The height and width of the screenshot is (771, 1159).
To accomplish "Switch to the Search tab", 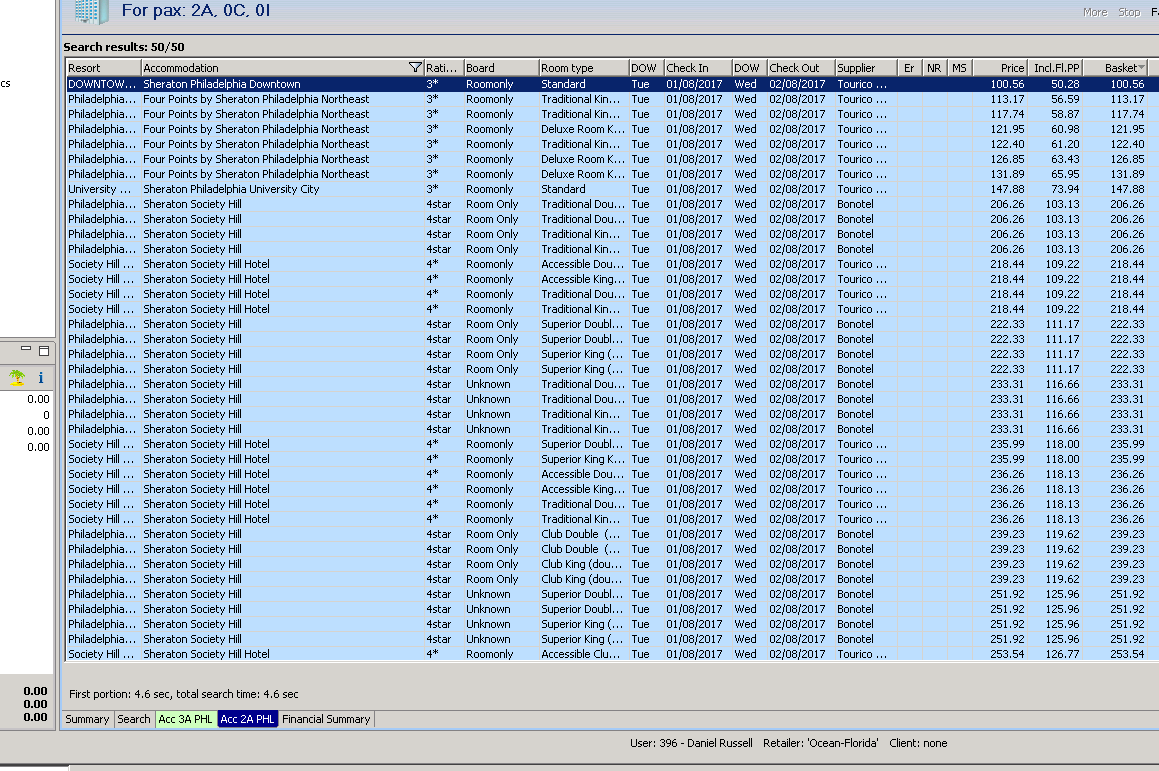I will click(134, 719).
